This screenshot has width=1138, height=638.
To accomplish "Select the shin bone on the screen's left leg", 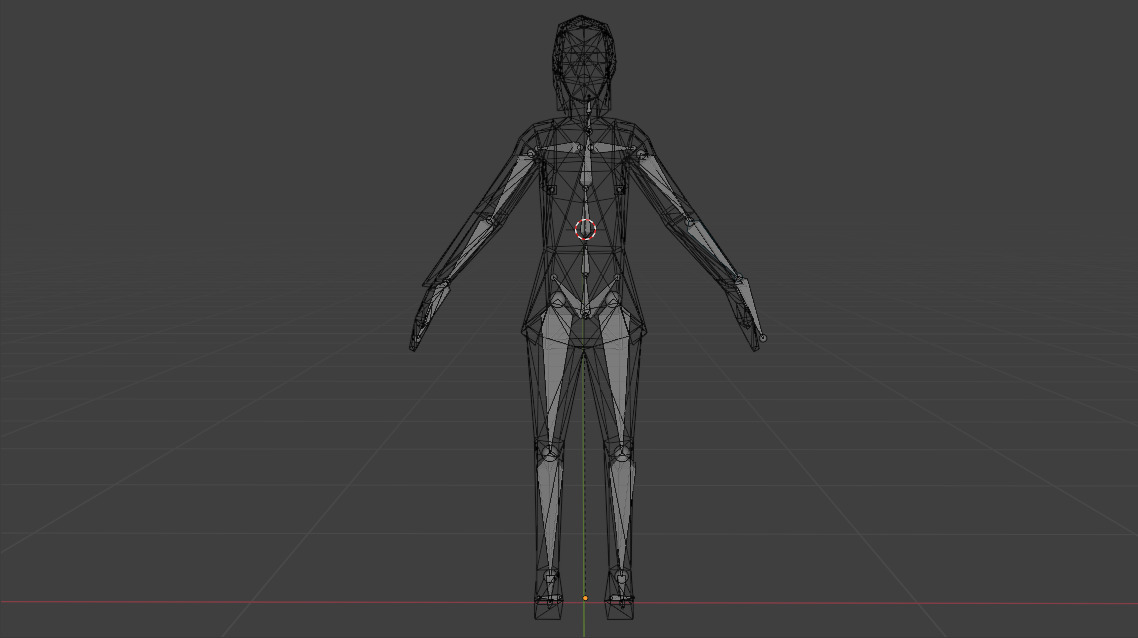I will (551, 513).
